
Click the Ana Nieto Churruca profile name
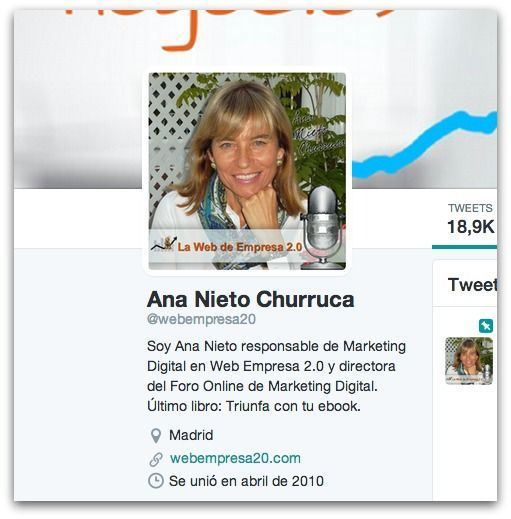(x=250, y=299)
